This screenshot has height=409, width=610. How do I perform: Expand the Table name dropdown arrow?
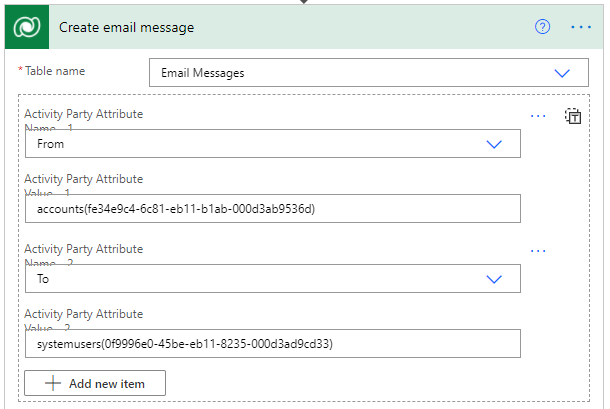(562, 73)
